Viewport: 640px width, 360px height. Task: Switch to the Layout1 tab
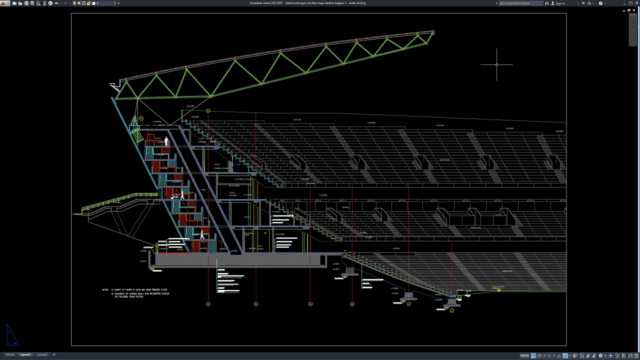[x=25, y=355]
